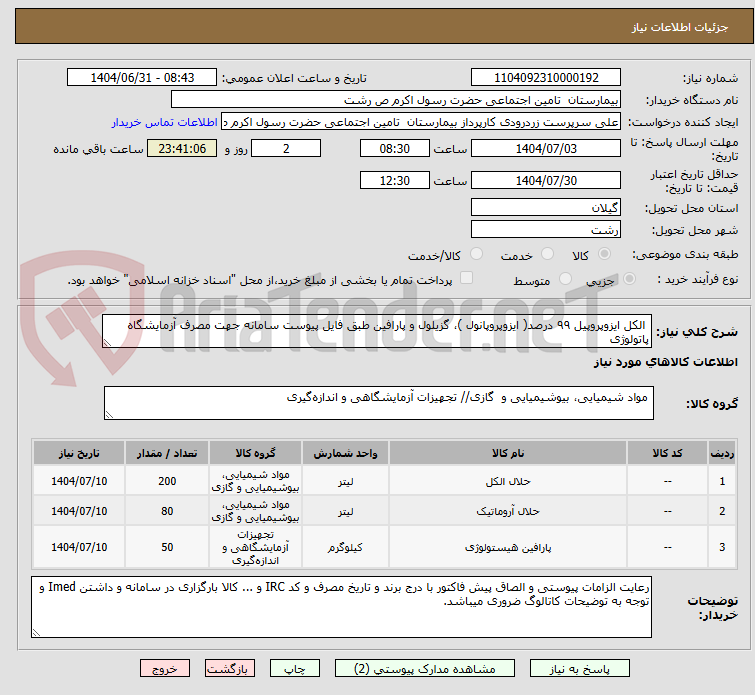
Task: Click the 08:30 response time field
Action: pos(395,149)
